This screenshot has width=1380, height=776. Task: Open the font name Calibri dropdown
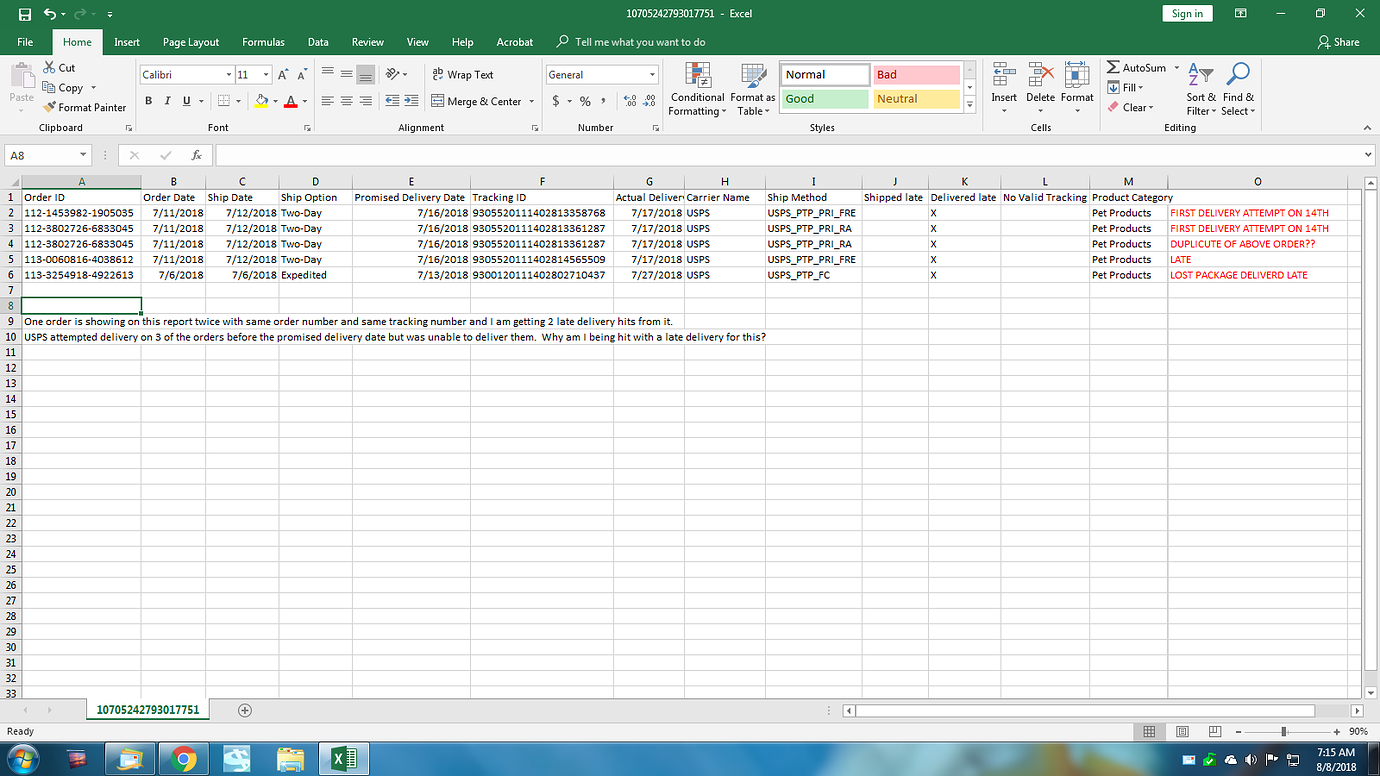point(227,75)
